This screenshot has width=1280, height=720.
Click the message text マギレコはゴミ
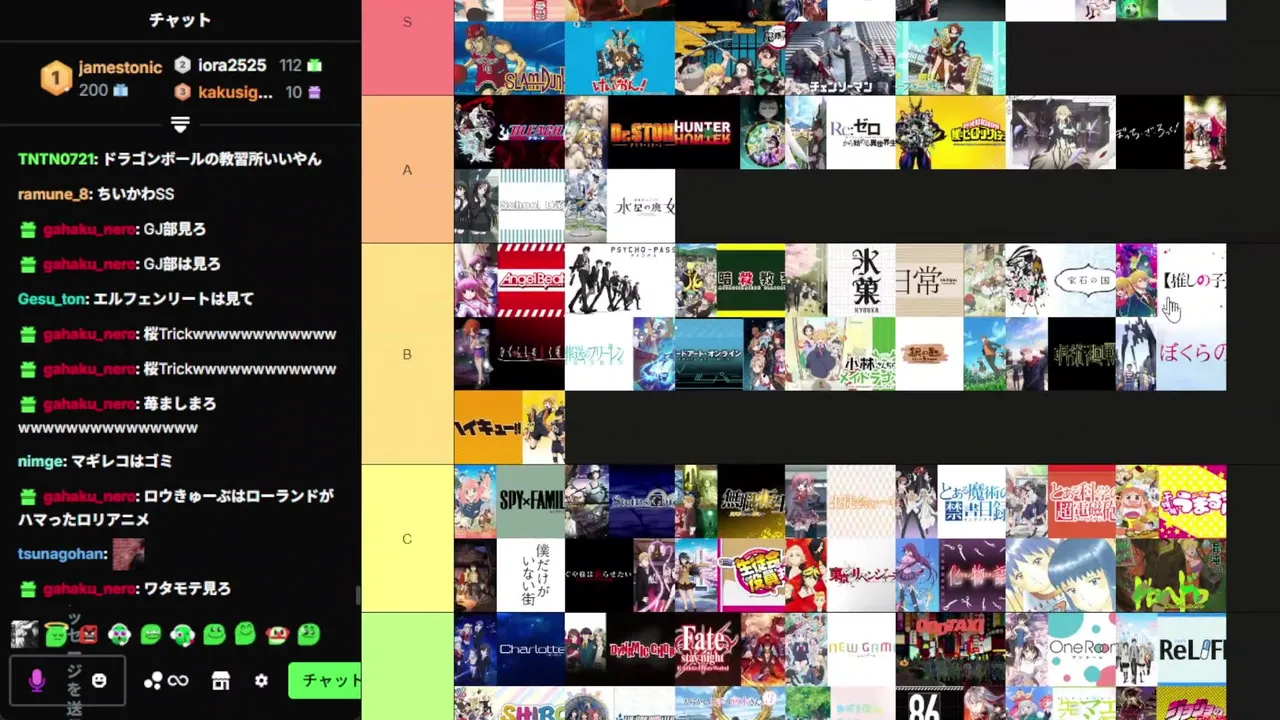click(122, 461)
